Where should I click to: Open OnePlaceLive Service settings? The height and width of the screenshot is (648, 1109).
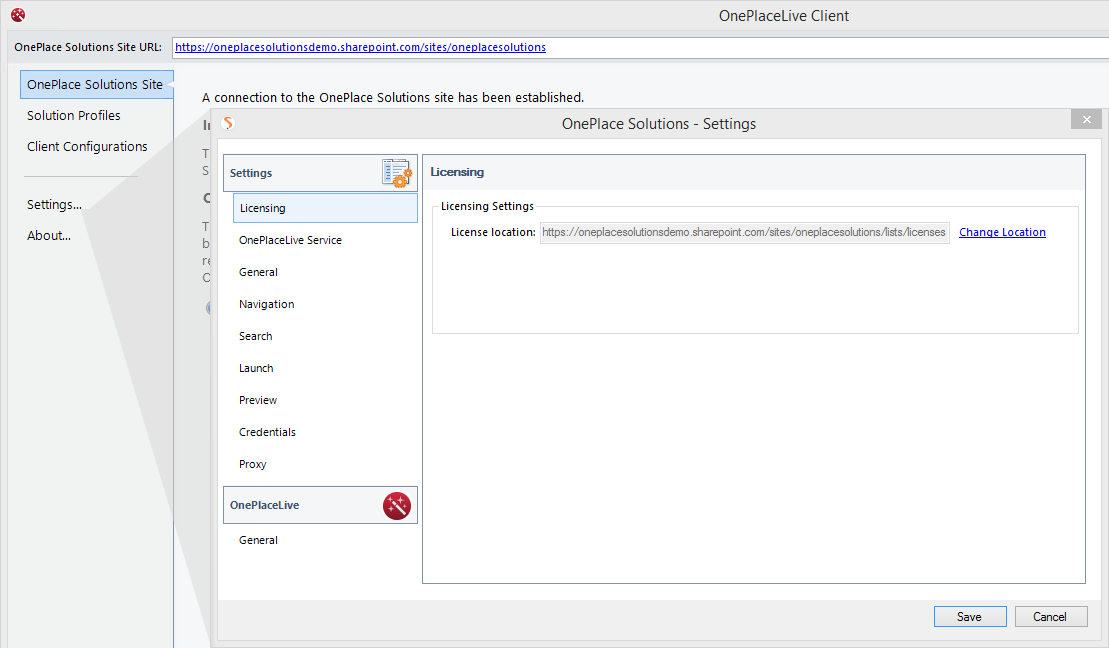click(x=290, y=241)
